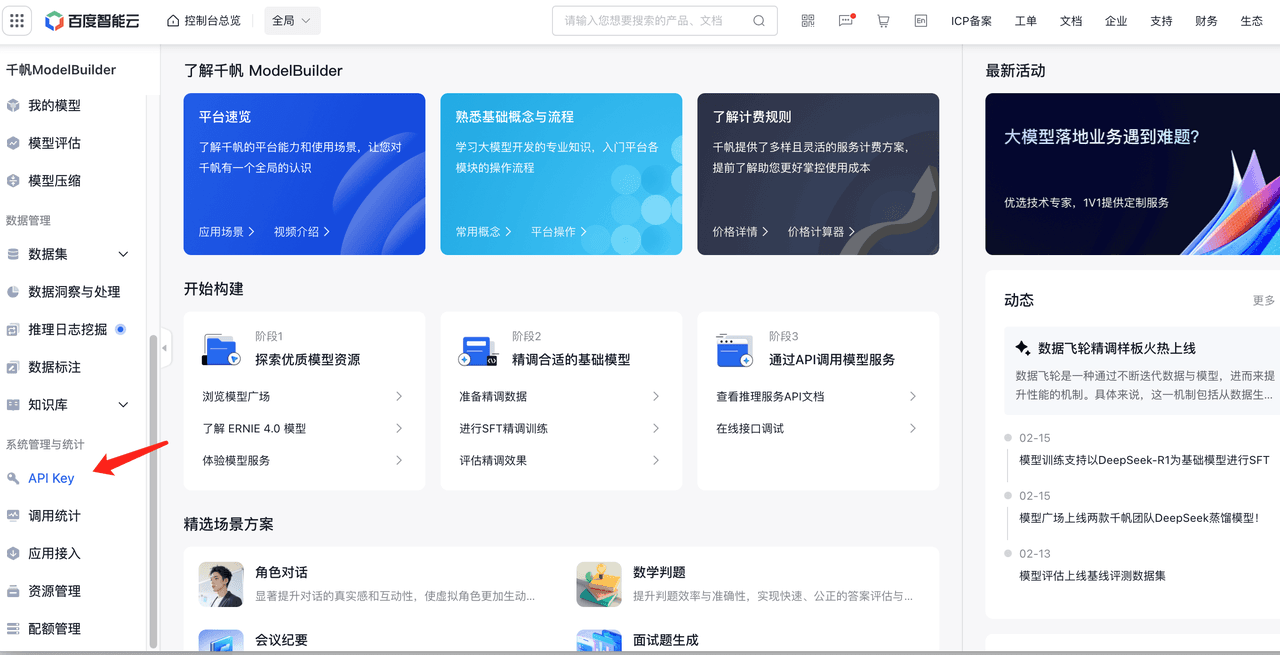1280x655 pixels.
Task: Open the apps grid menu icon
Action: coord(18,20)
